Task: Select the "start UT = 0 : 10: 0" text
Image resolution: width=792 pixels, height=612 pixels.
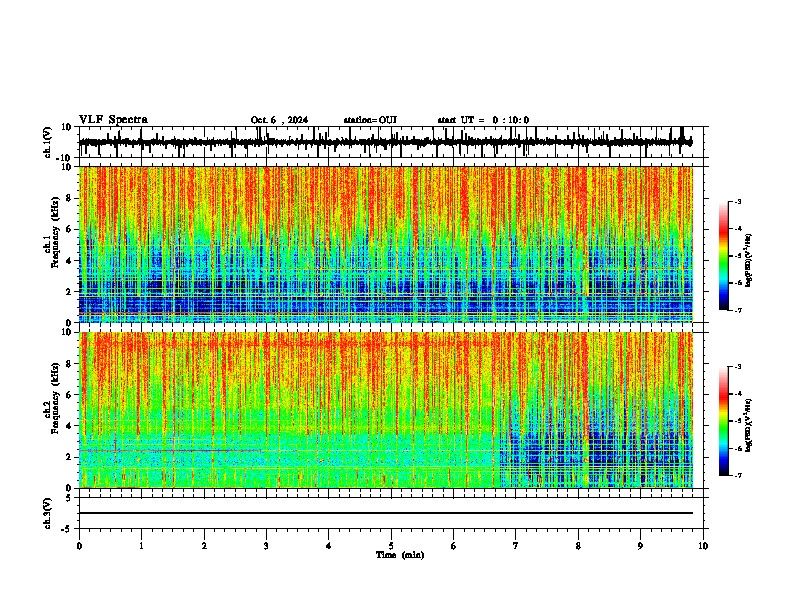Action: click(483, 120)
